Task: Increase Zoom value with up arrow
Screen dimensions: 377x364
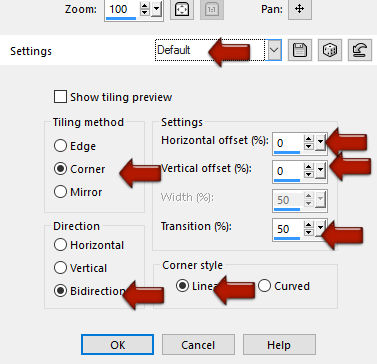Action: [144, 6]
